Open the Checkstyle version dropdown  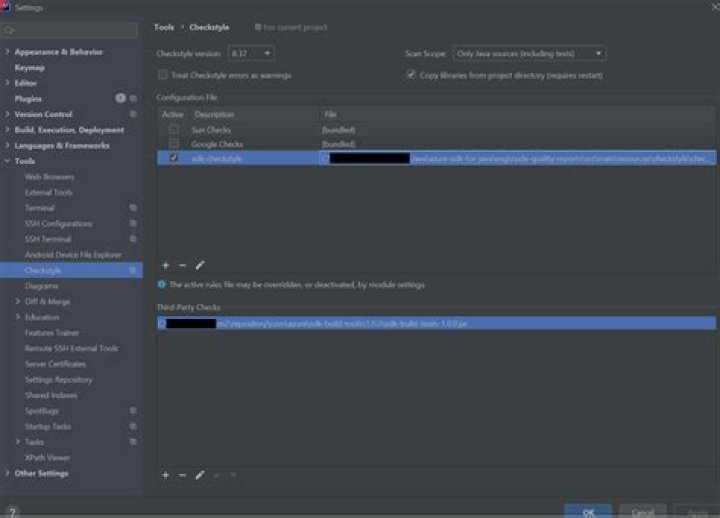tap(251, 53)
